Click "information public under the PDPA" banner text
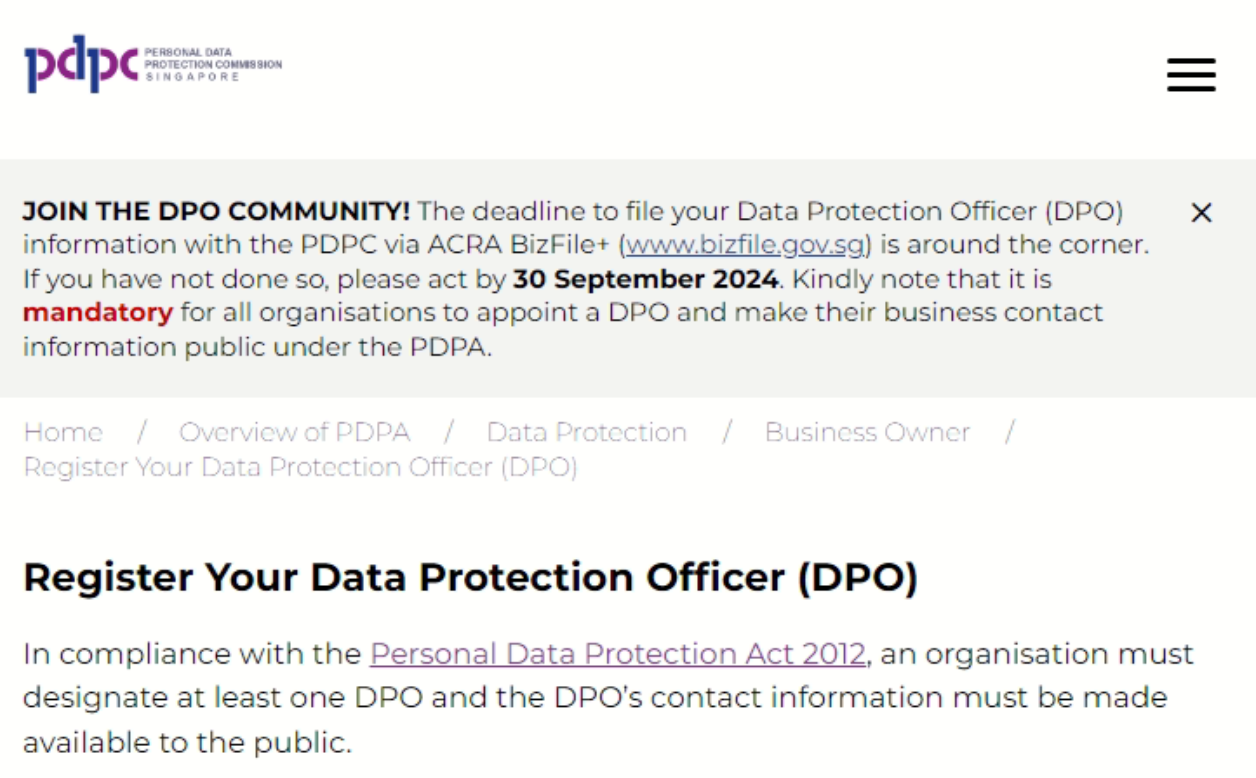Viewport: 1256px width, 778px height. point(257,347)
